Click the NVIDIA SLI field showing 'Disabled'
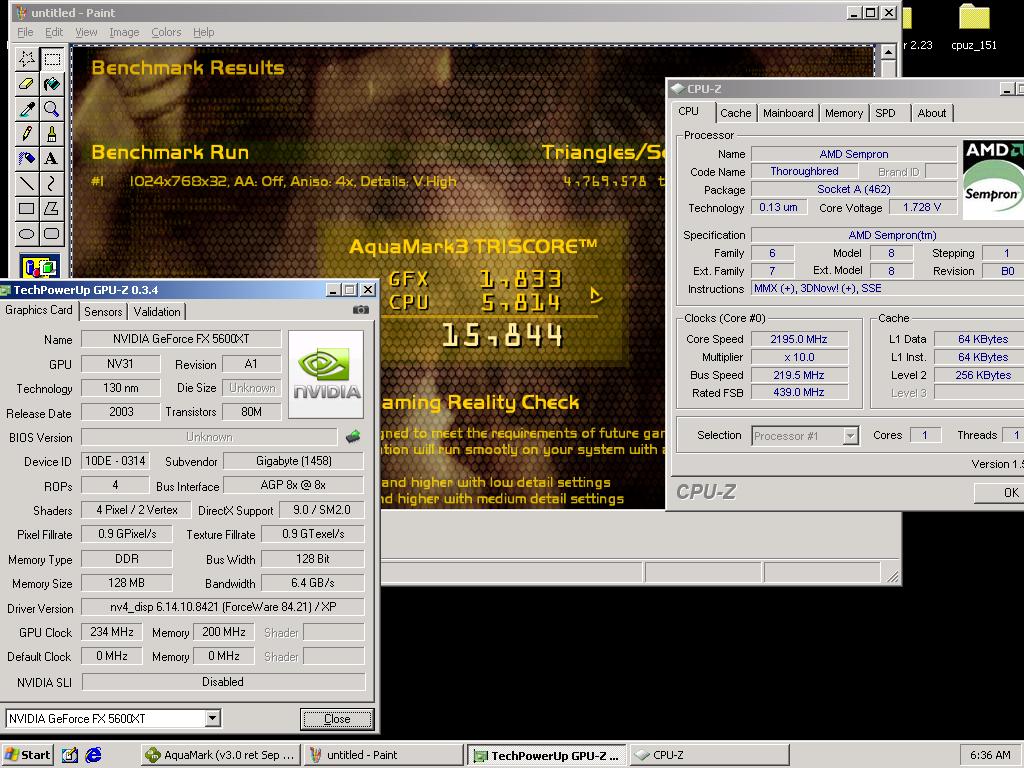This screenshot has height=768, width=1024. [x=223, y=682]
